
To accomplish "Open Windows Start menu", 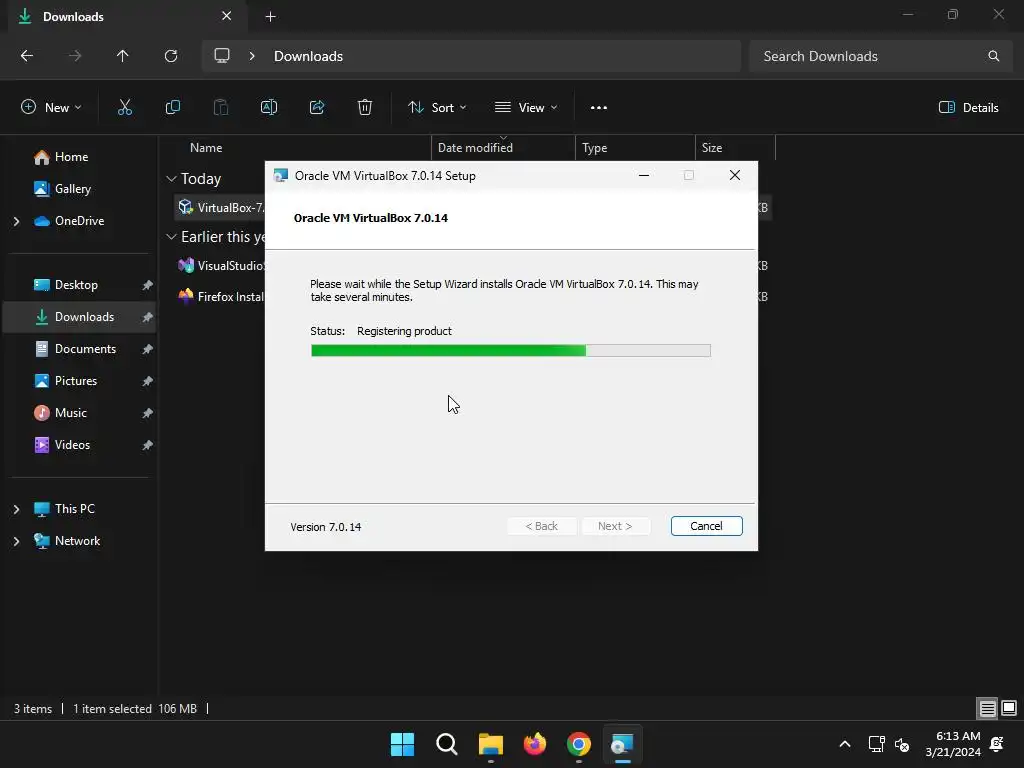I will [402, 744].
